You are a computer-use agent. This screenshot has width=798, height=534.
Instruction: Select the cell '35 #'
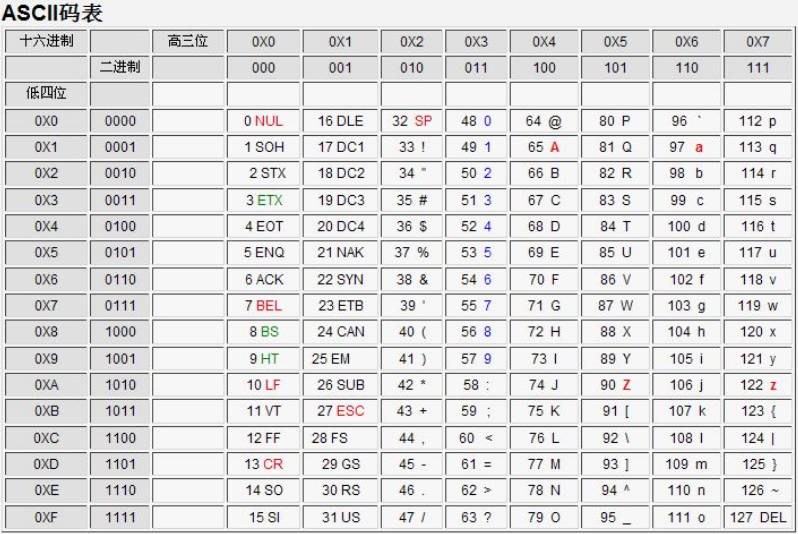pyautogui.click(x=411, y=200)
